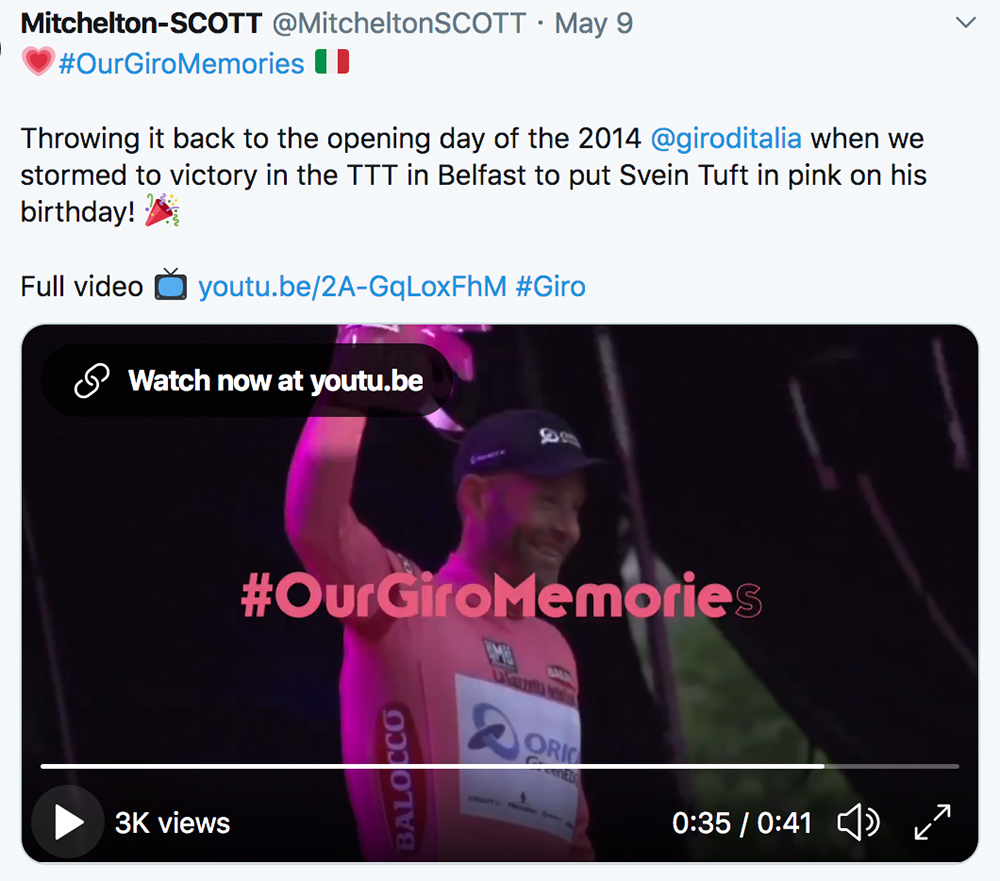Expand video to fullscreen
This screenshot has height=881, width=1000.
[932, 822]
